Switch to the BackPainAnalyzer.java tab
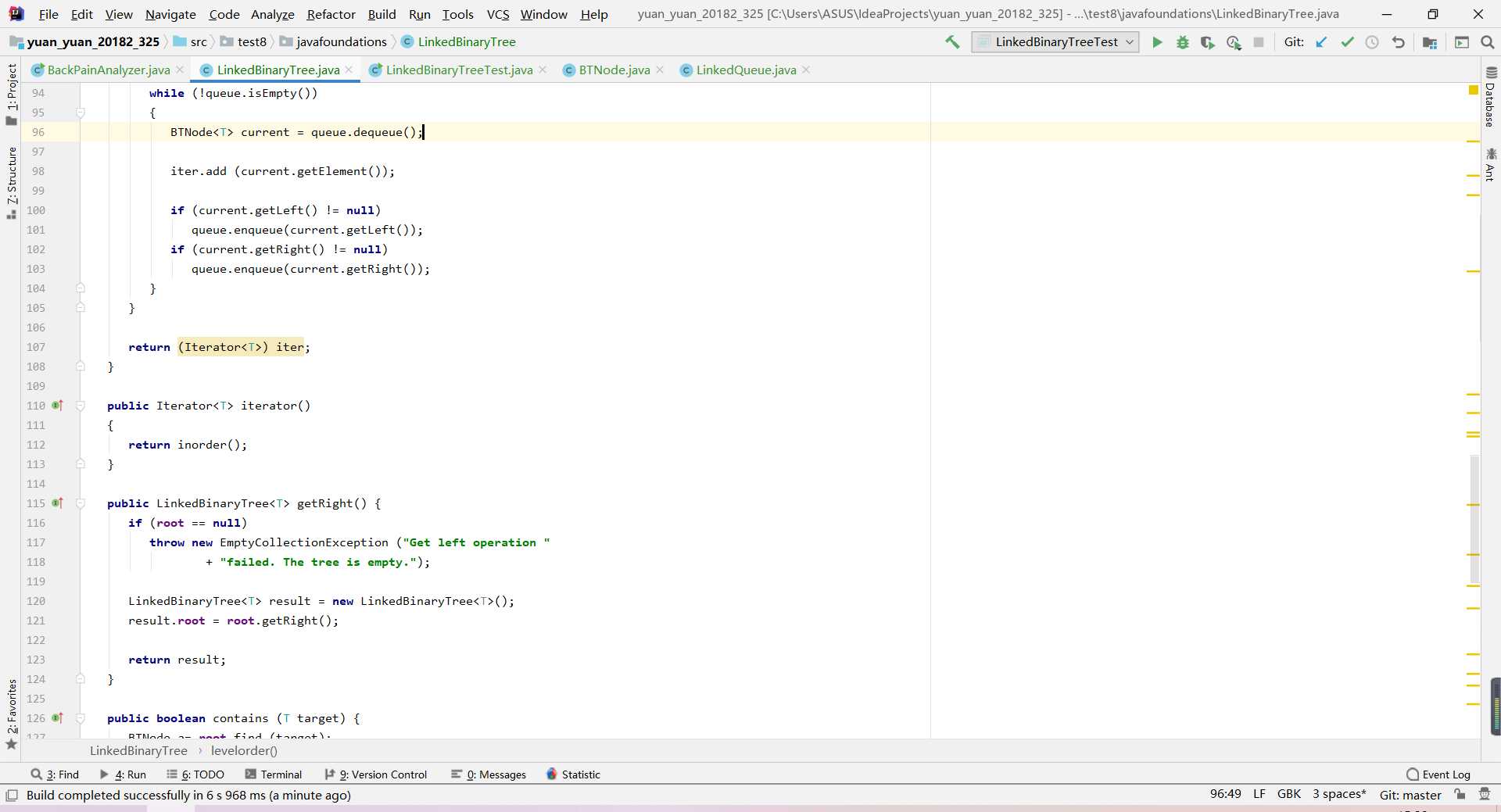The height and width of the screenshot is (812, 1501). [109, 70]
